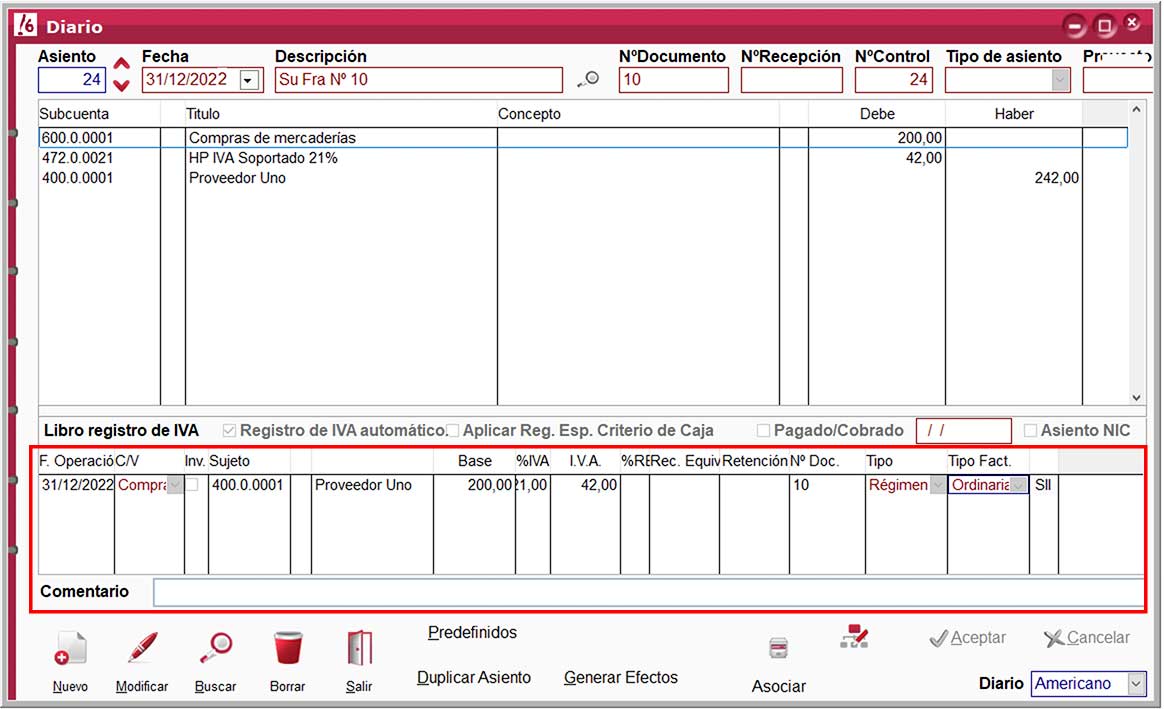Click Subcuenta column header
This screenshot has height=709, width=1164.
[x=74, y=114]
